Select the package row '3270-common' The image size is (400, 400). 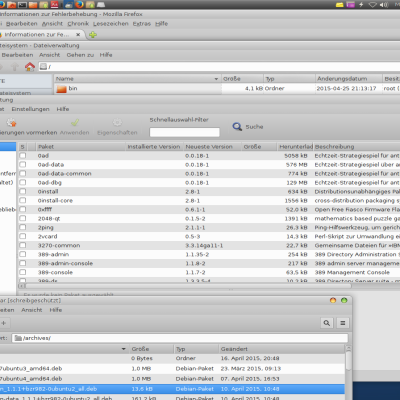208,246
